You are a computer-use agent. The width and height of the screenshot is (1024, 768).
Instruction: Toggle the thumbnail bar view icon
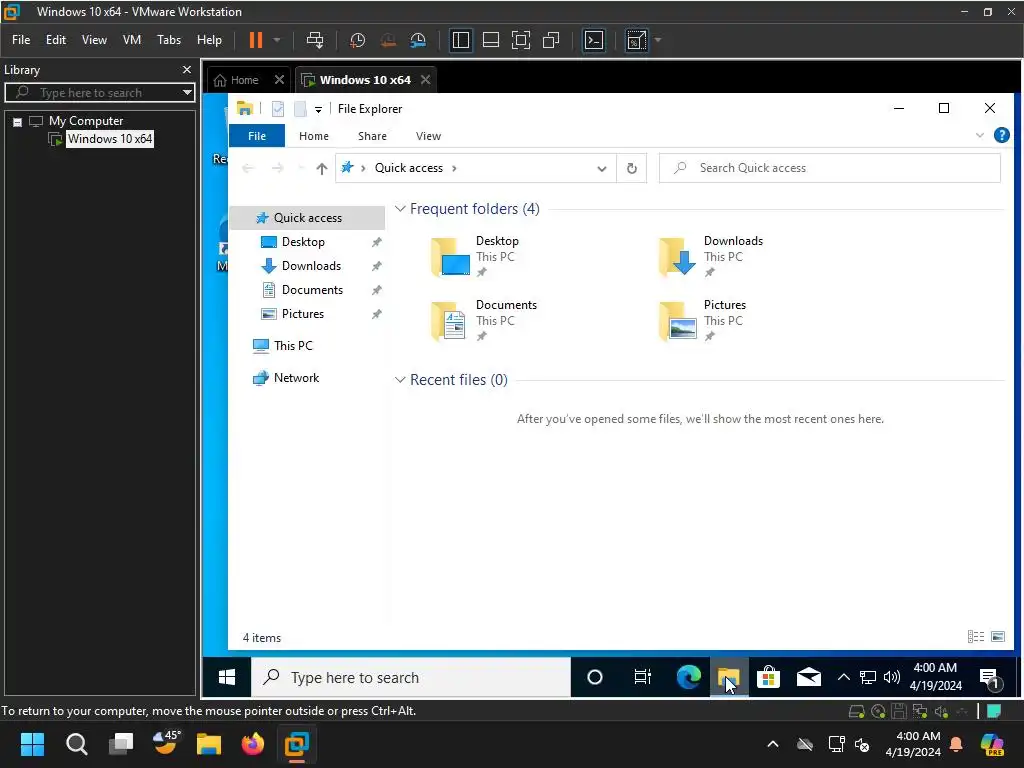point(490,40)
